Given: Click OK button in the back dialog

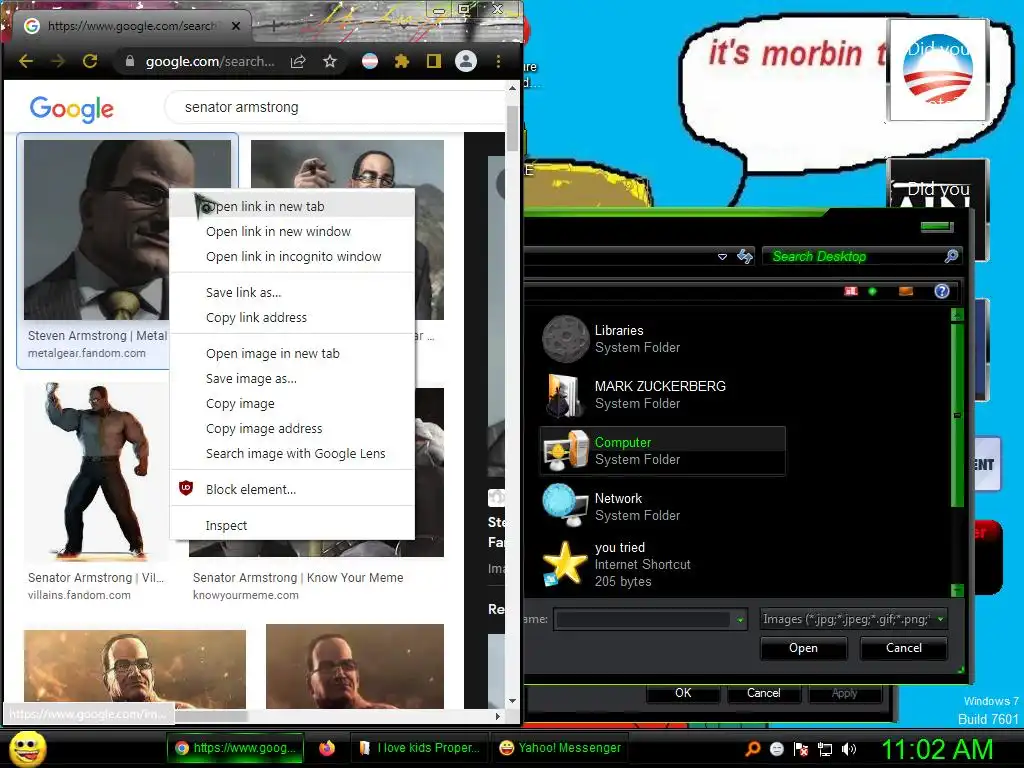Looking at the screenshot, I should tap(683, 693).
